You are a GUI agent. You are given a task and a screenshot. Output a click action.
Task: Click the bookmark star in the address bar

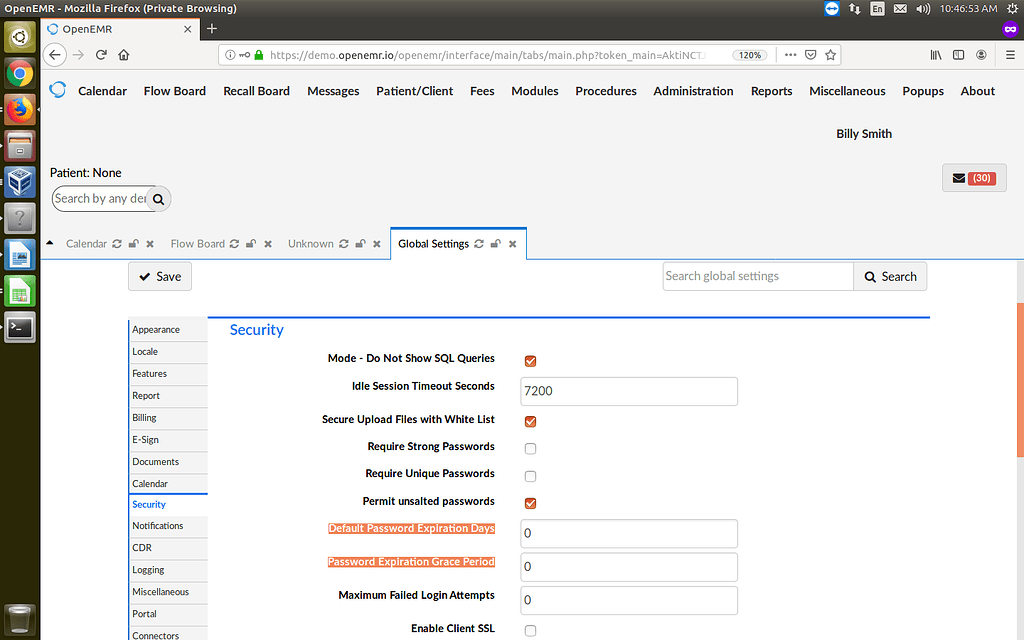830,55
